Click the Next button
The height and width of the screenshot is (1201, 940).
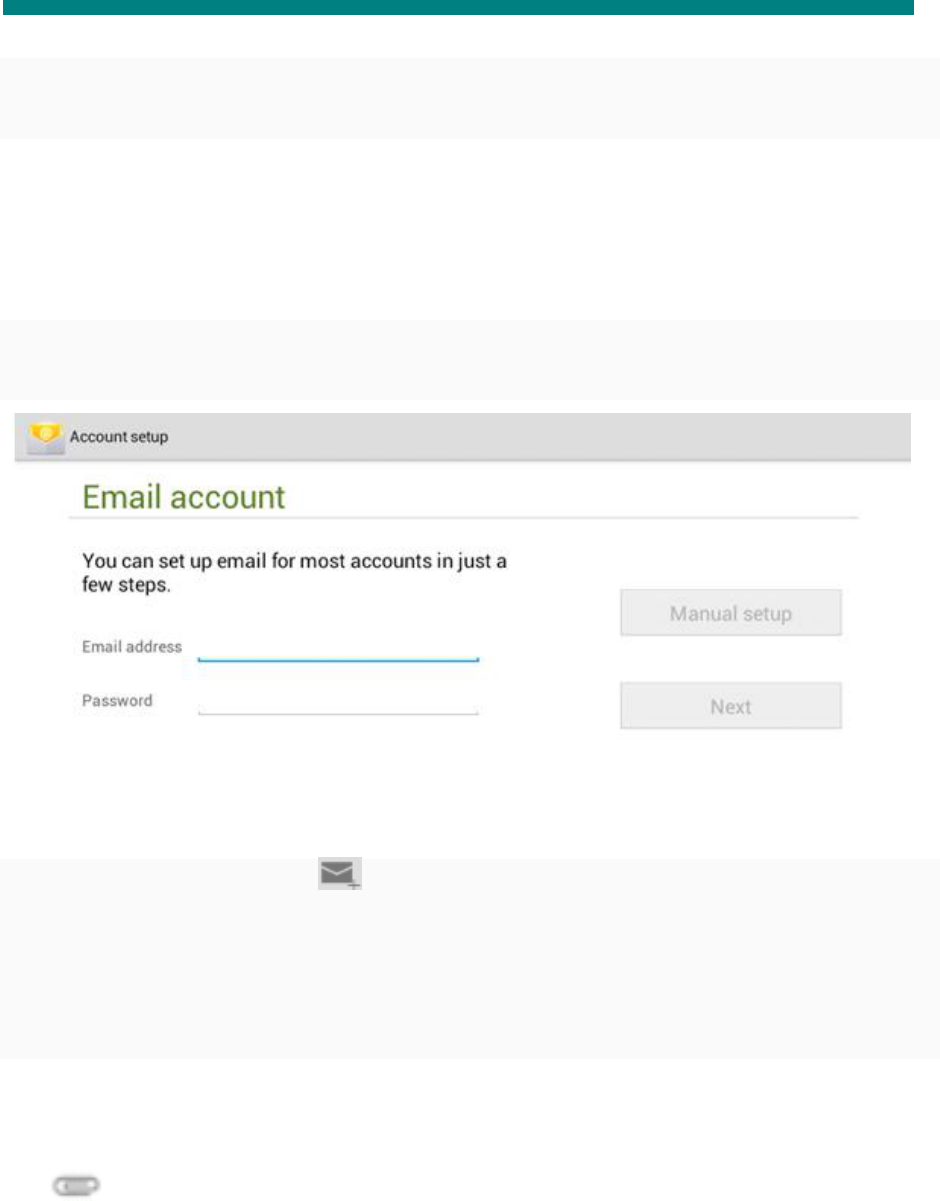(x=731, y=706)
